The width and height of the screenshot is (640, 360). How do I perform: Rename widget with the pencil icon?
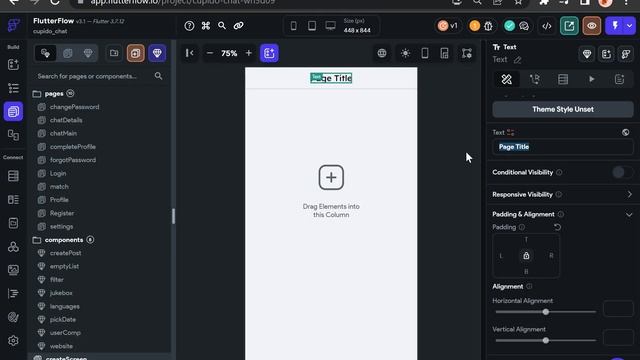coord(518,60)
